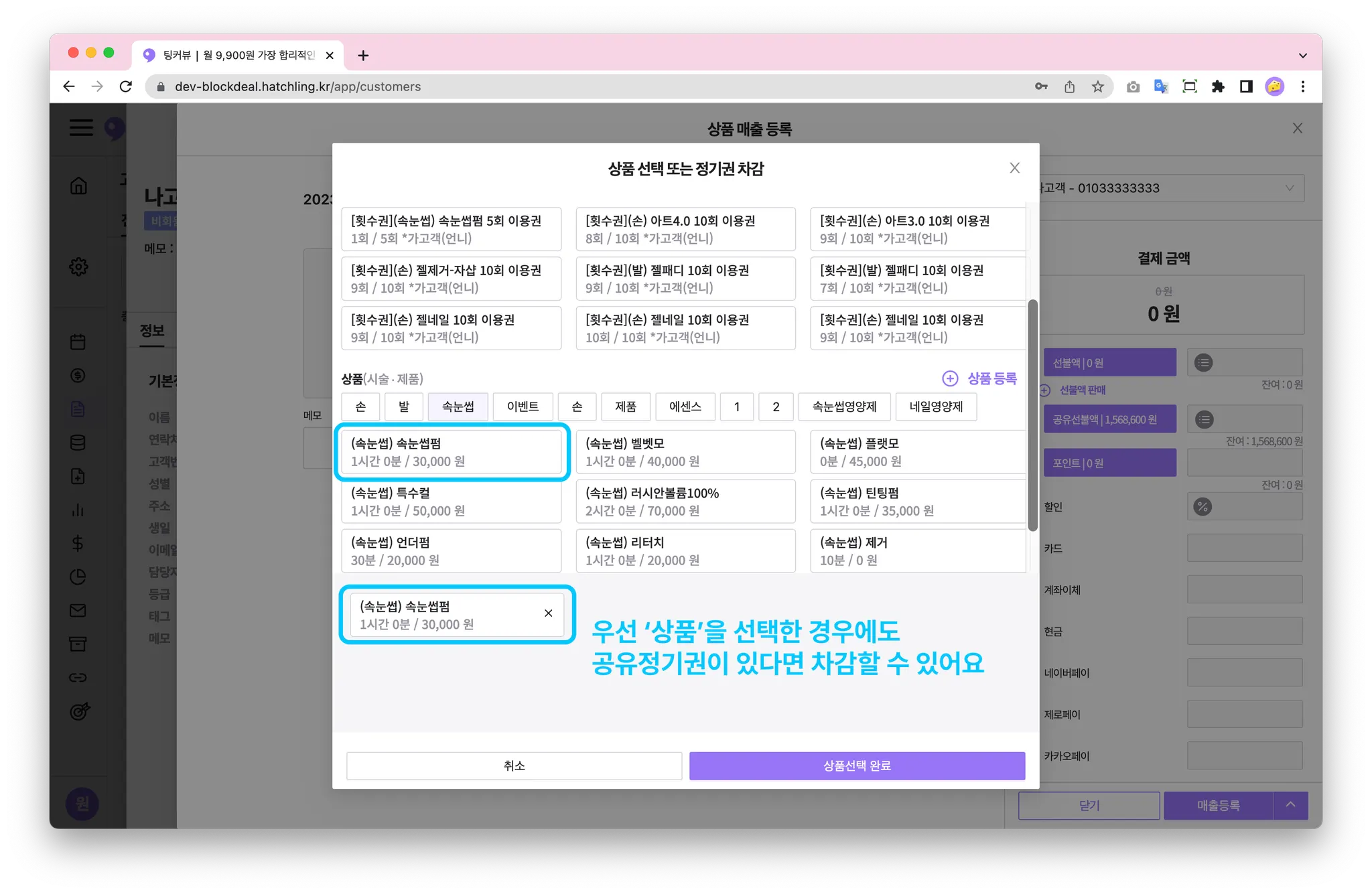Remove selected 속눈썹펌 item with X icon
The image size is (1372, 894).
[x=548, y=613]
